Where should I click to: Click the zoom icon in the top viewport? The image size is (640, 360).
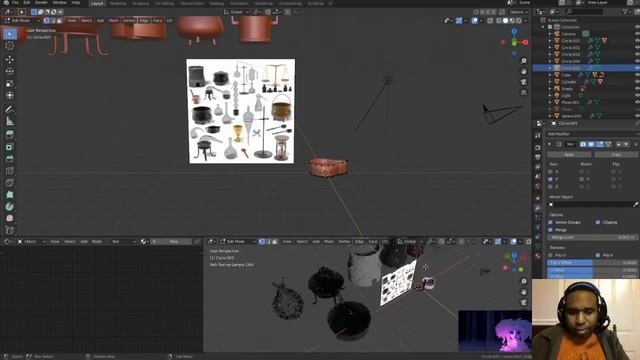click(x=524, y=61)
